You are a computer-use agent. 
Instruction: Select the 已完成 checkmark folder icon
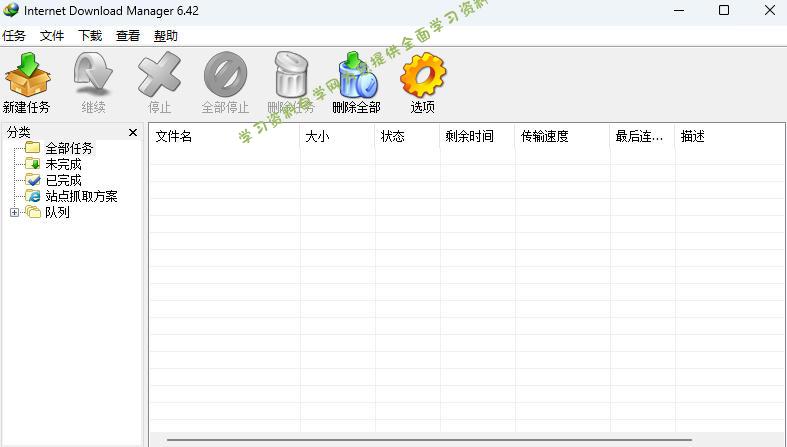[33, 180]
